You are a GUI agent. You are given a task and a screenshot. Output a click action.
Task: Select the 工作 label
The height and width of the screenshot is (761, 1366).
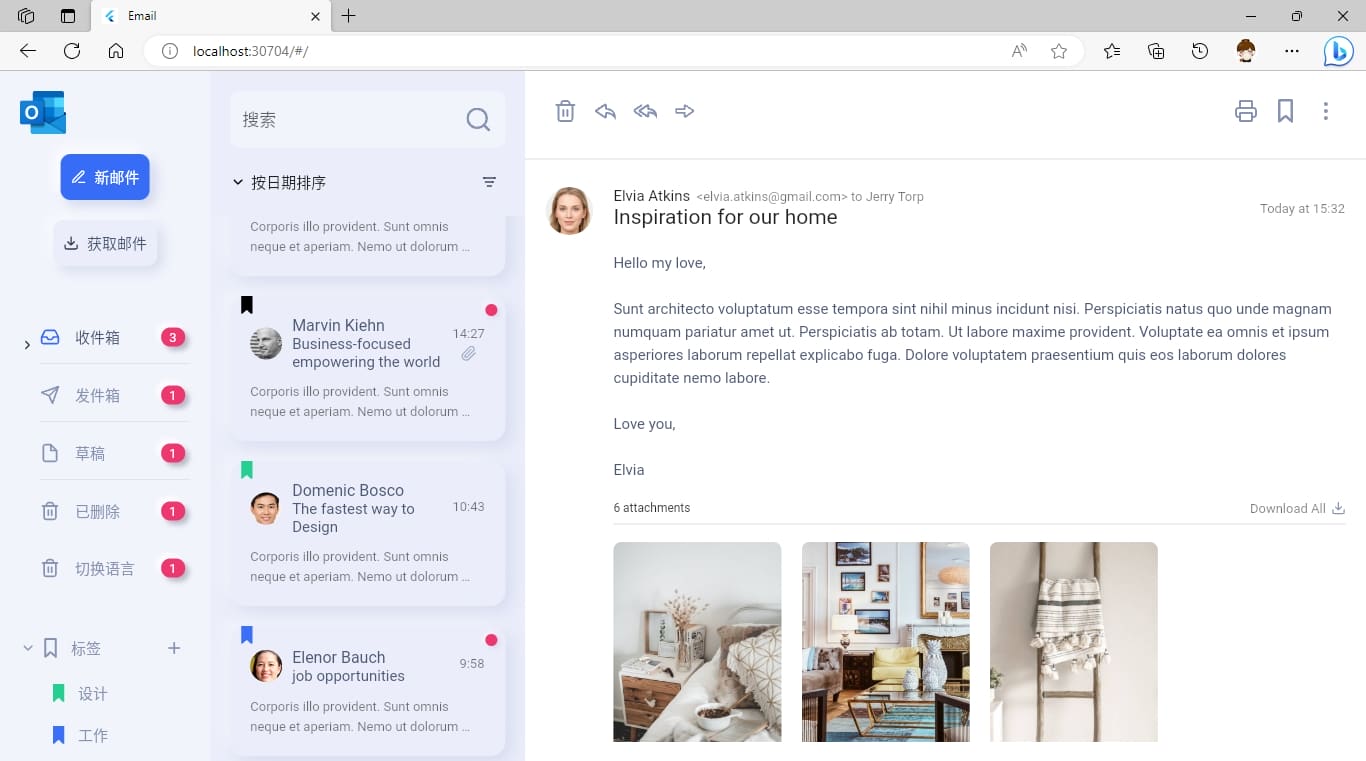93,736
